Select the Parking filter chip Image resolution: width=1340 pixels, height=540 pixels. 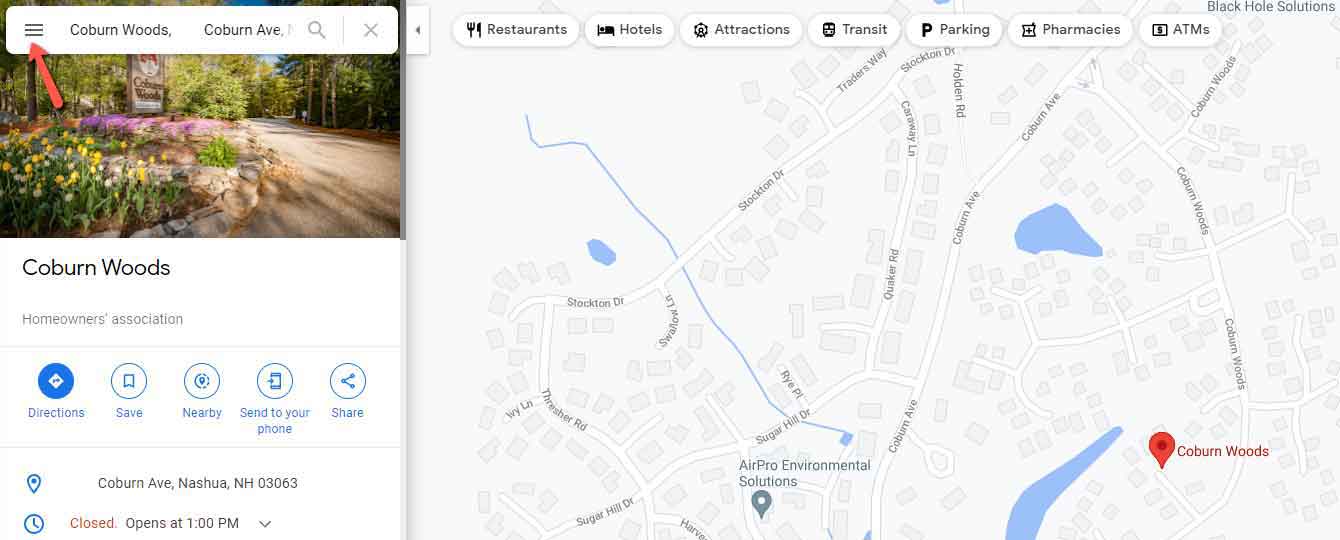pyautogui.click(x=954, y=30)
